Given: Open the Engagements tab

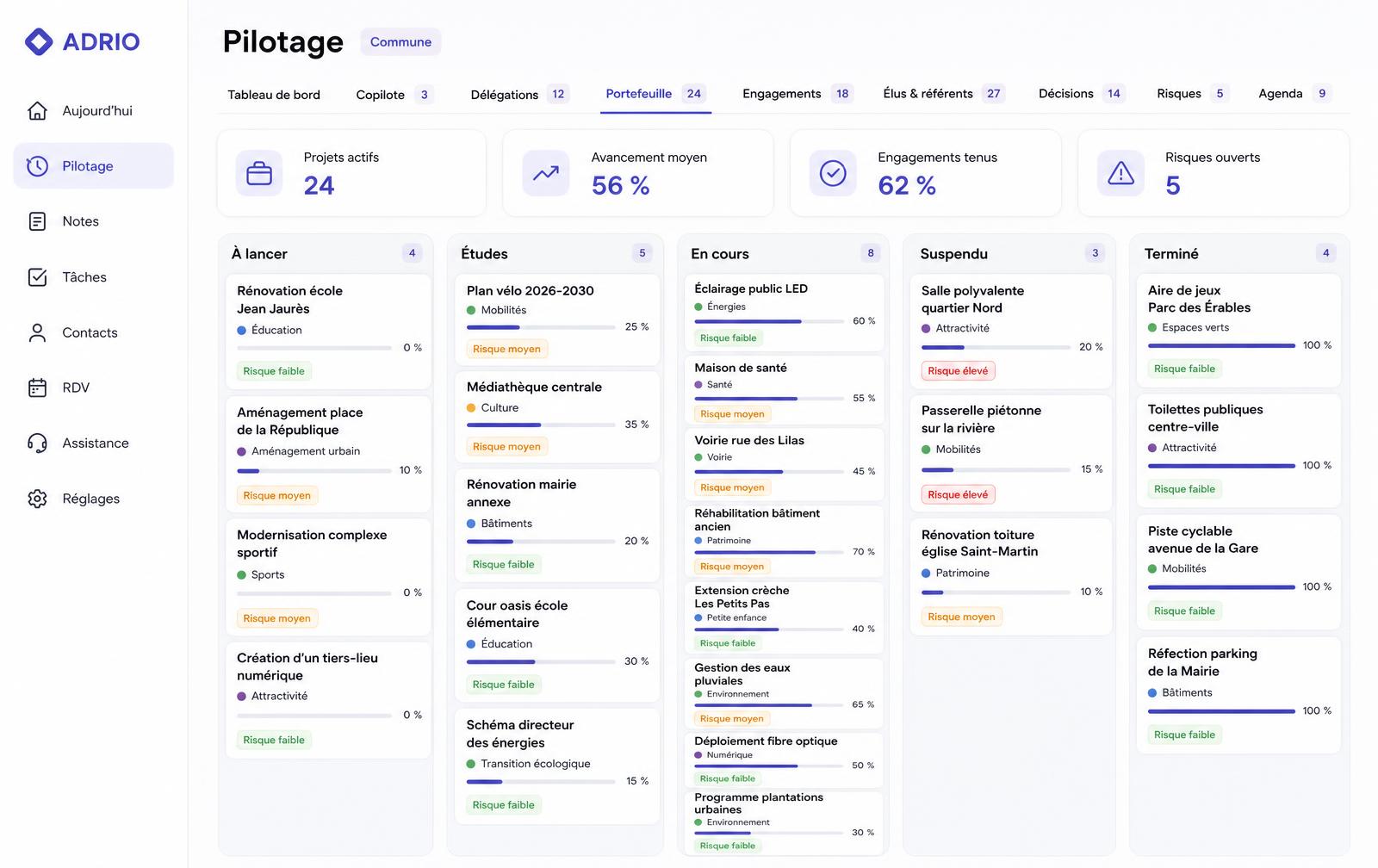Looking at the screenshot, I should tap(797, 94).
